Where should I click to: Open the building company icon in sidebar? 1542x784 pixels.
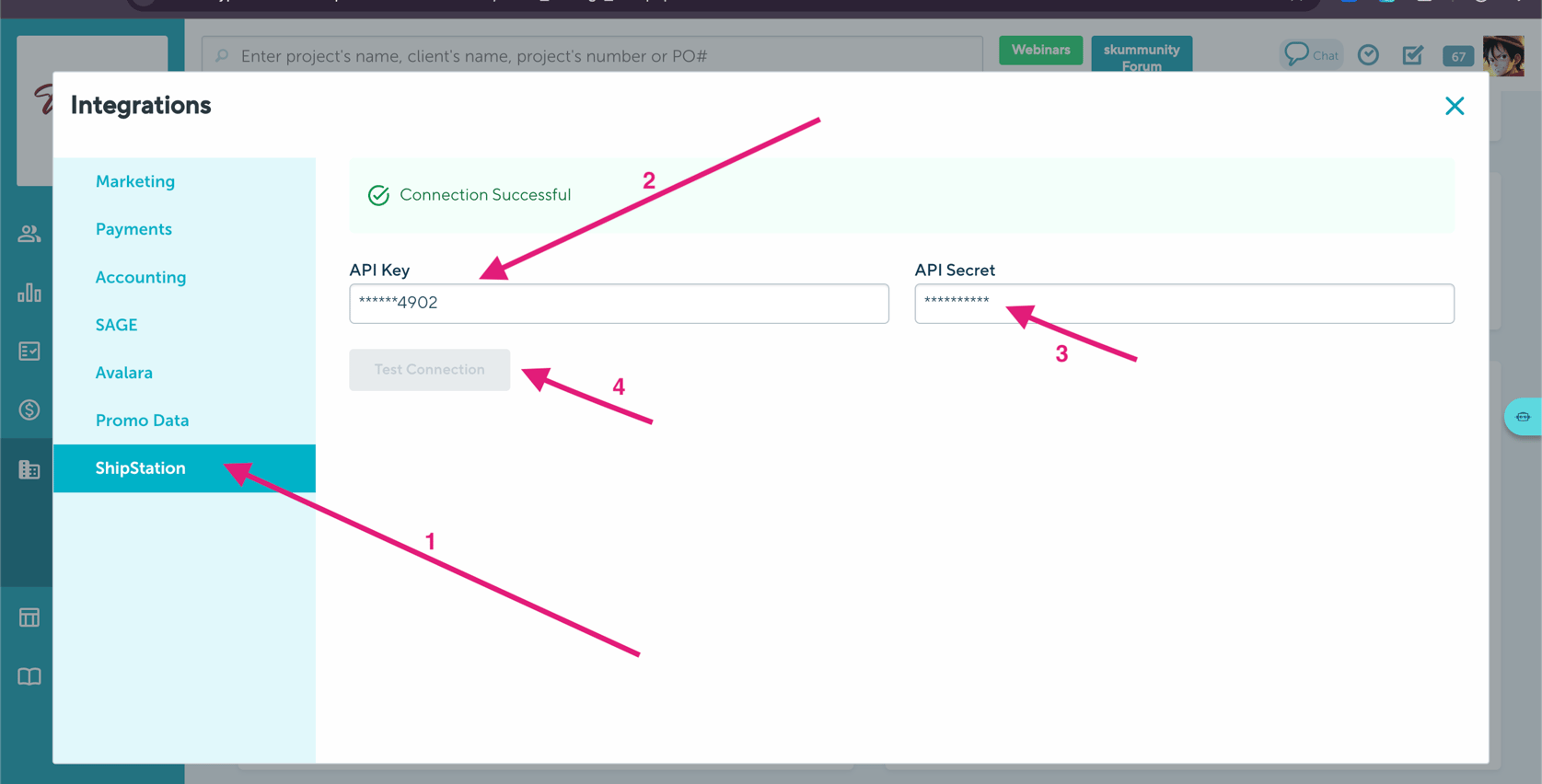pos(29,469)
